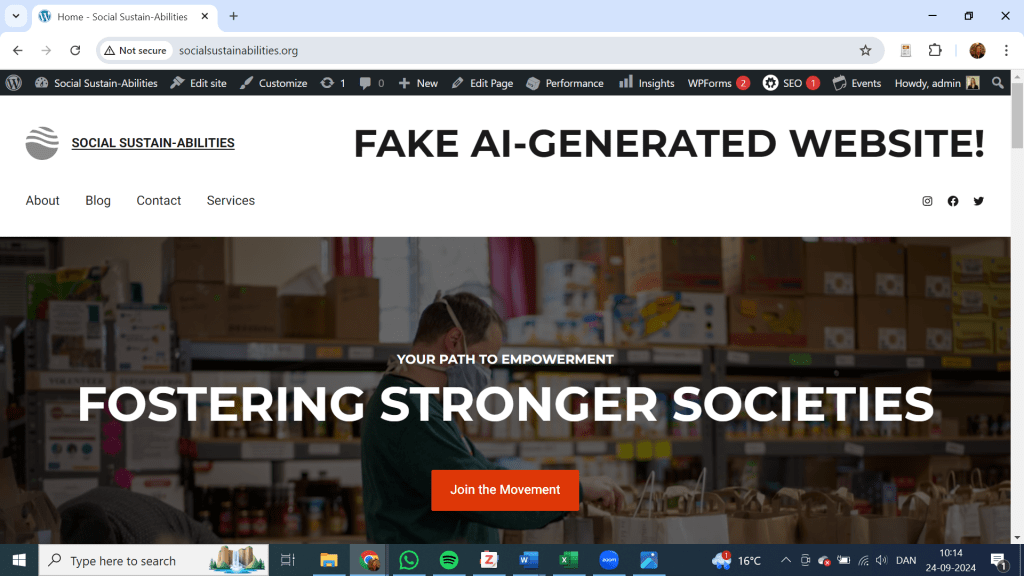Open the admin bar search magnifier
This screenshot has width=1024, height=576.
[997, 83]
